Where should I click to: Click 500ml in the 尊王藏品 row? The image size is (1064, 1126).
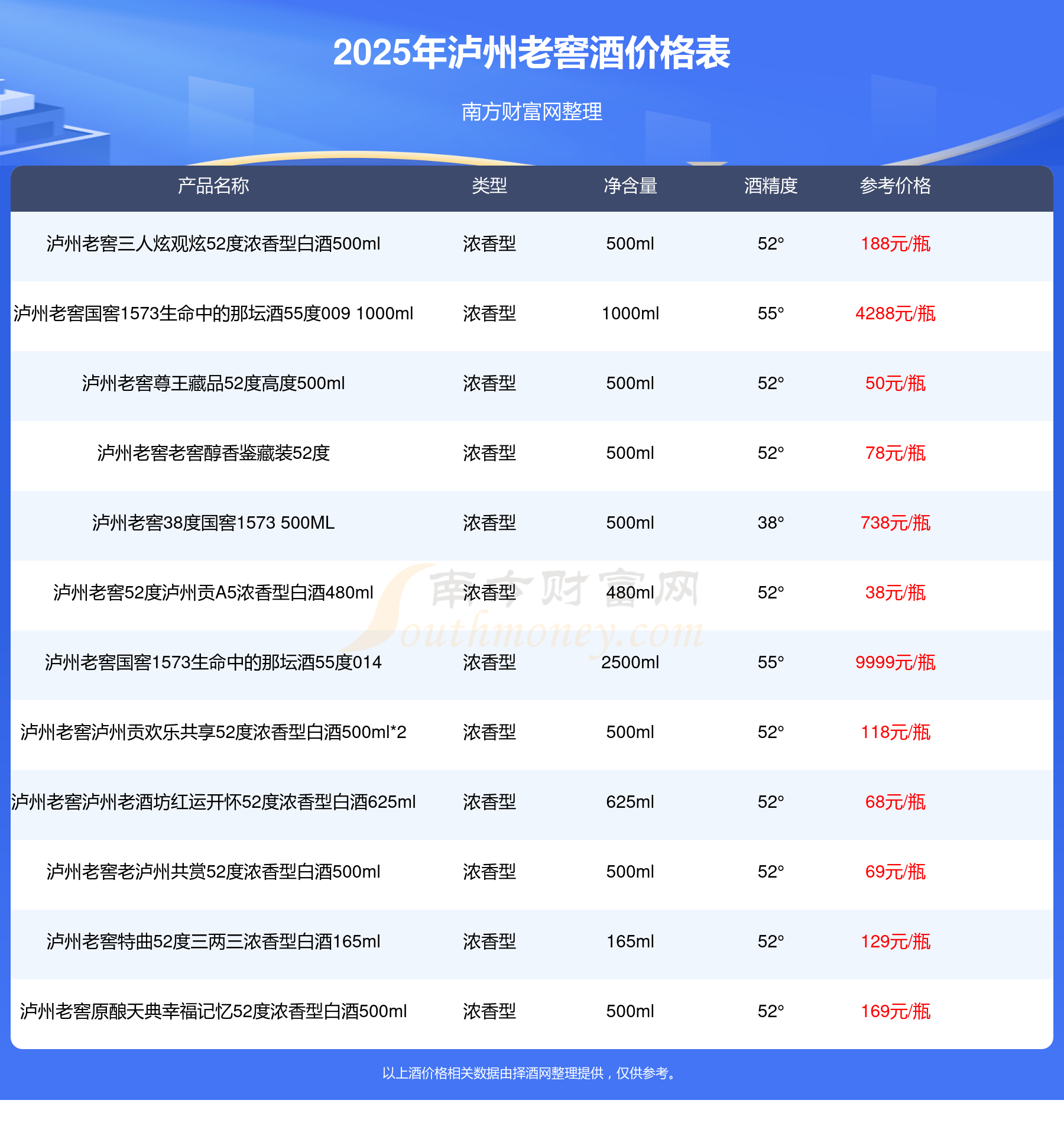point(630,383)
